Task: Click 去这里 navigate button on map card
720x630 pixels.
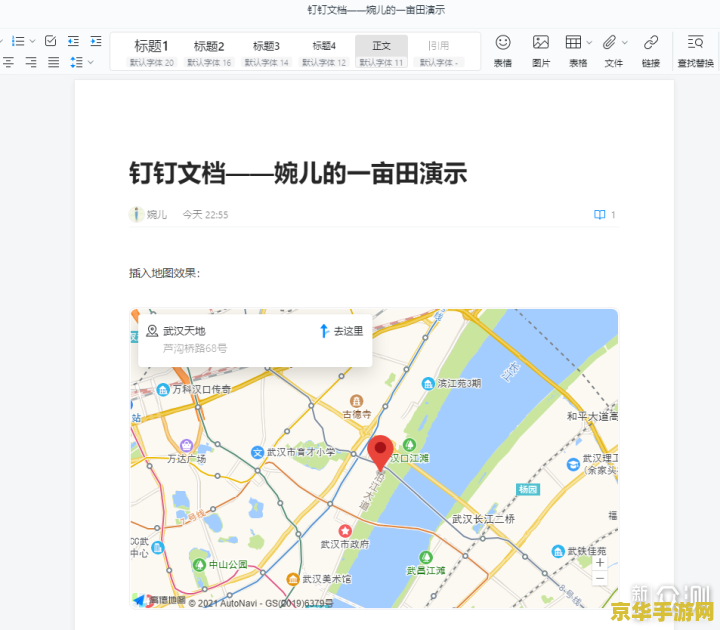Action: pyautogui.click(x=342, y=331)
